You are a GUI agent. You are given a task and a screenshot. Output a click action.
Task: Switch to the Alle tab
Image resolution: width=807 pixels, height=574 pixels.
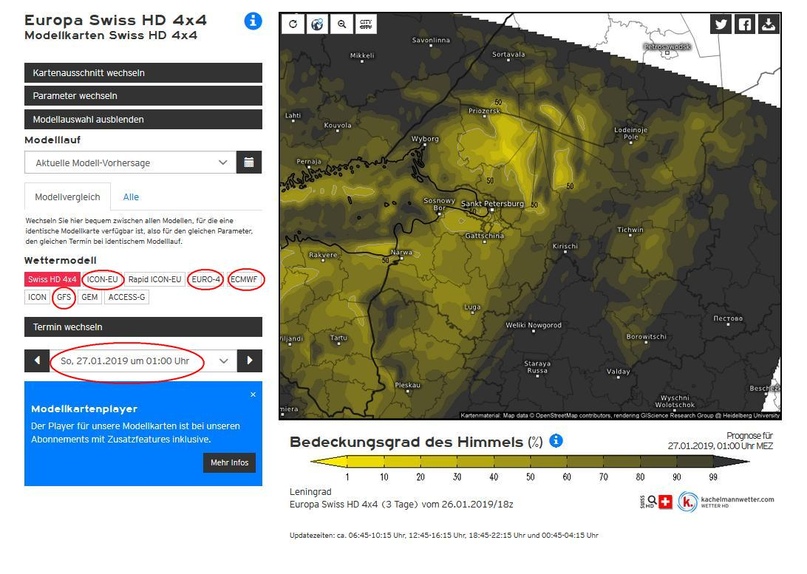pyautogui.click(x=131, y=197)
